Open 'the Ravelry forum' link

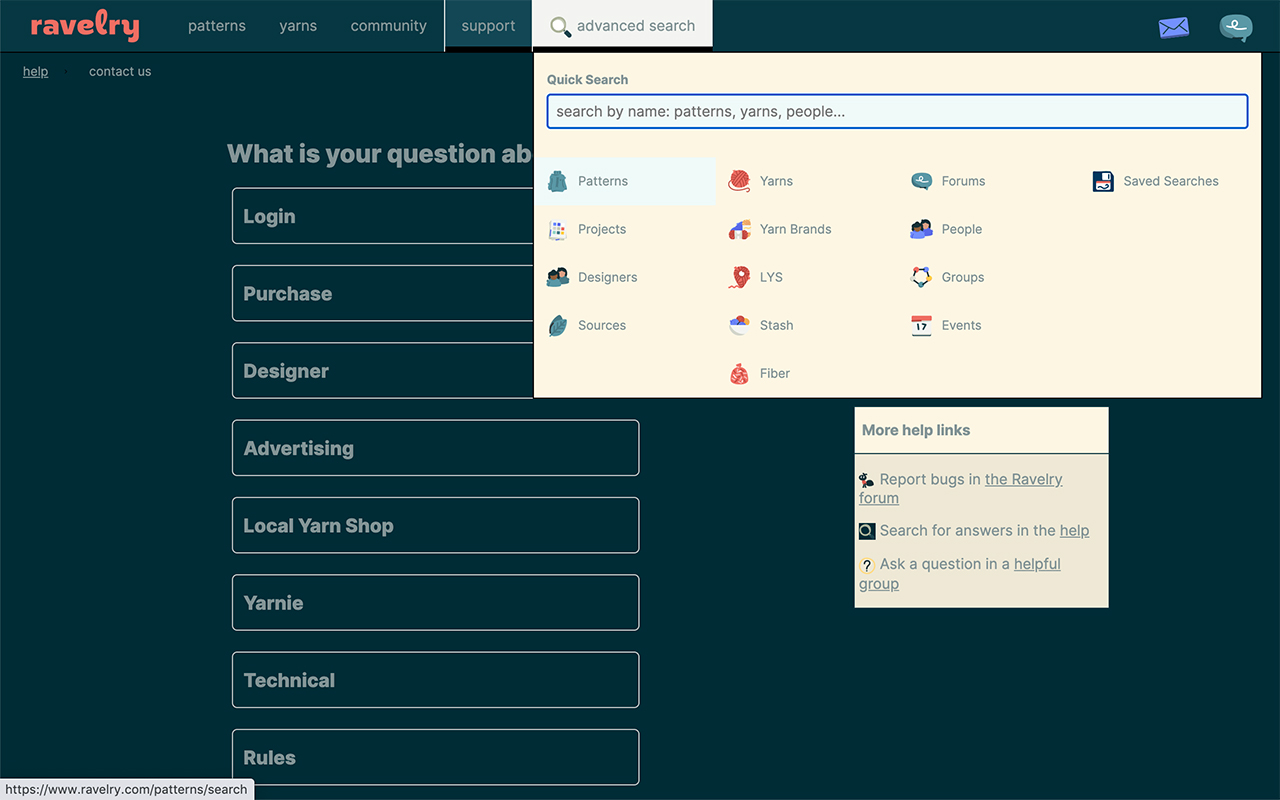(x=1023, y=480)
